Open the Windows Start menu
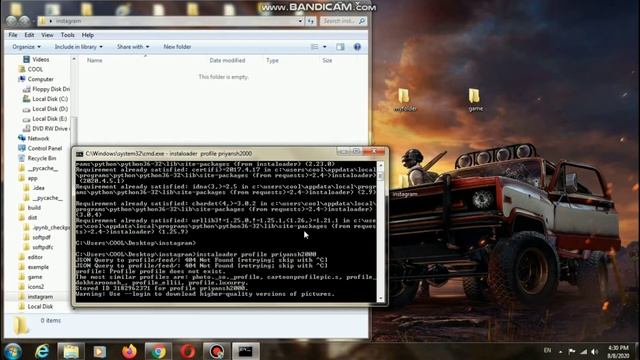640x360 pixels. pyautogui.click(x=13, y=351)
